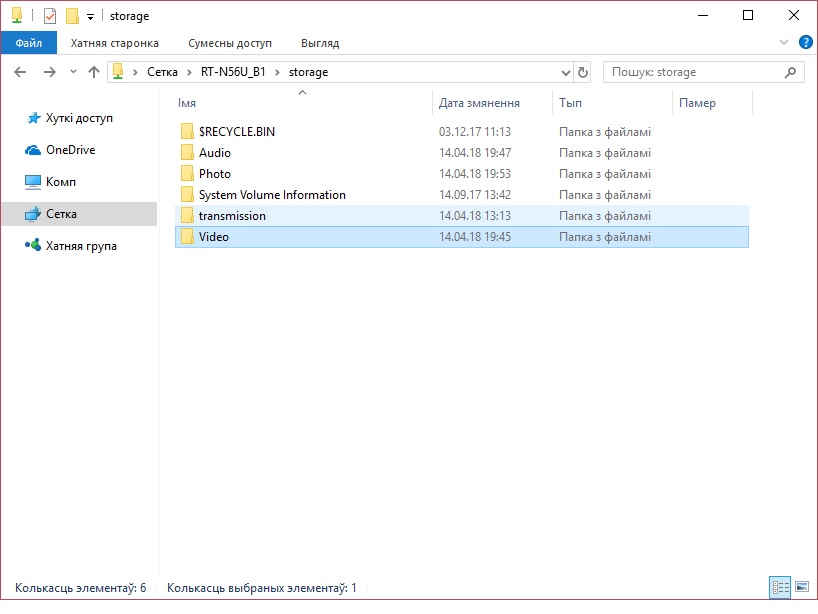Refresh the storage folder view

[x=583, y=72]
